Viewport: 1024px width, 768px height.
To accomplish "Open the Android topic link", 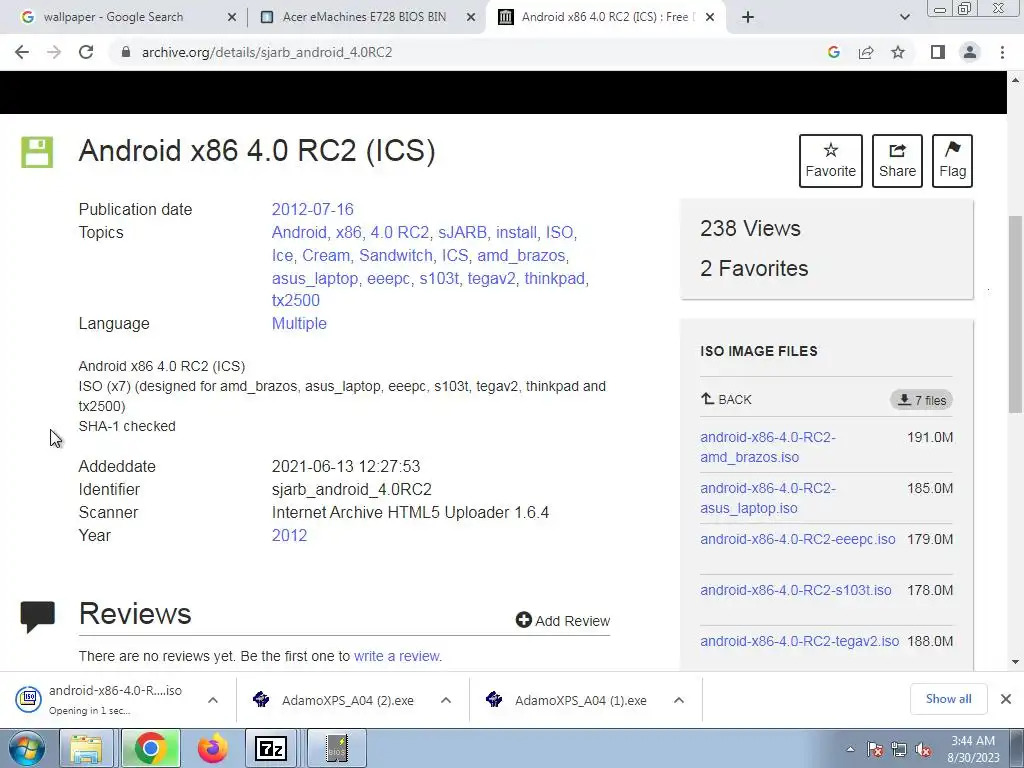I will point(299,232).
